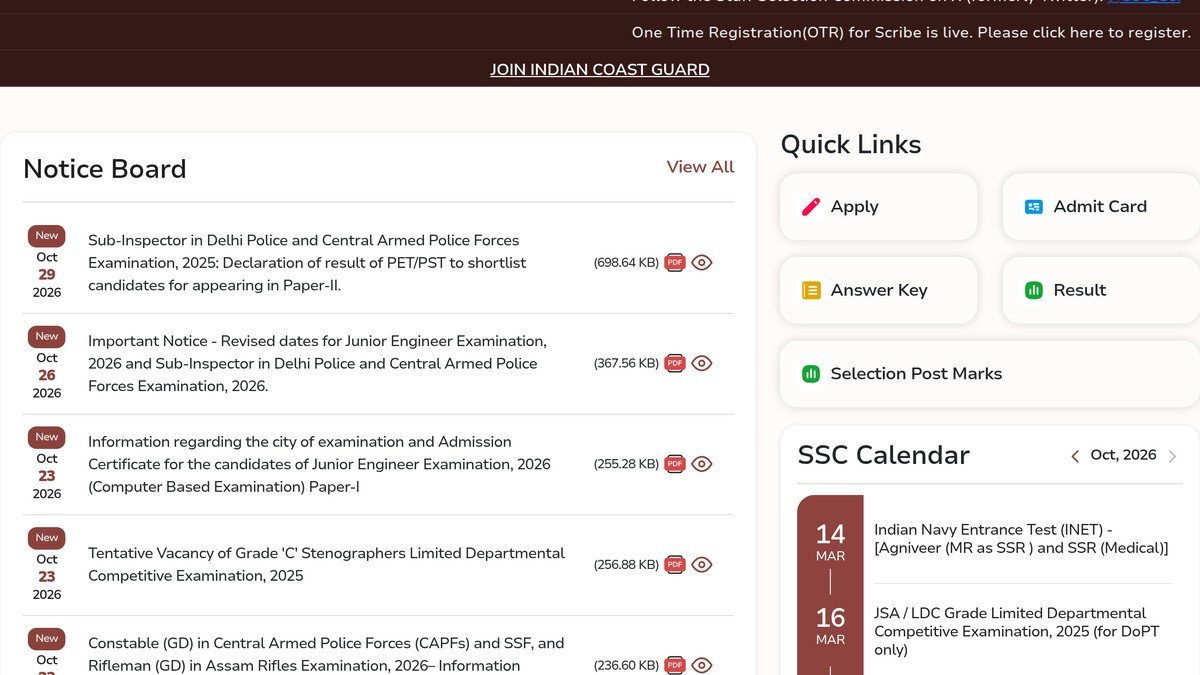Click the OTR for Scribe registration announcement
The image size is (1200, 675).
tap(911, 32)
